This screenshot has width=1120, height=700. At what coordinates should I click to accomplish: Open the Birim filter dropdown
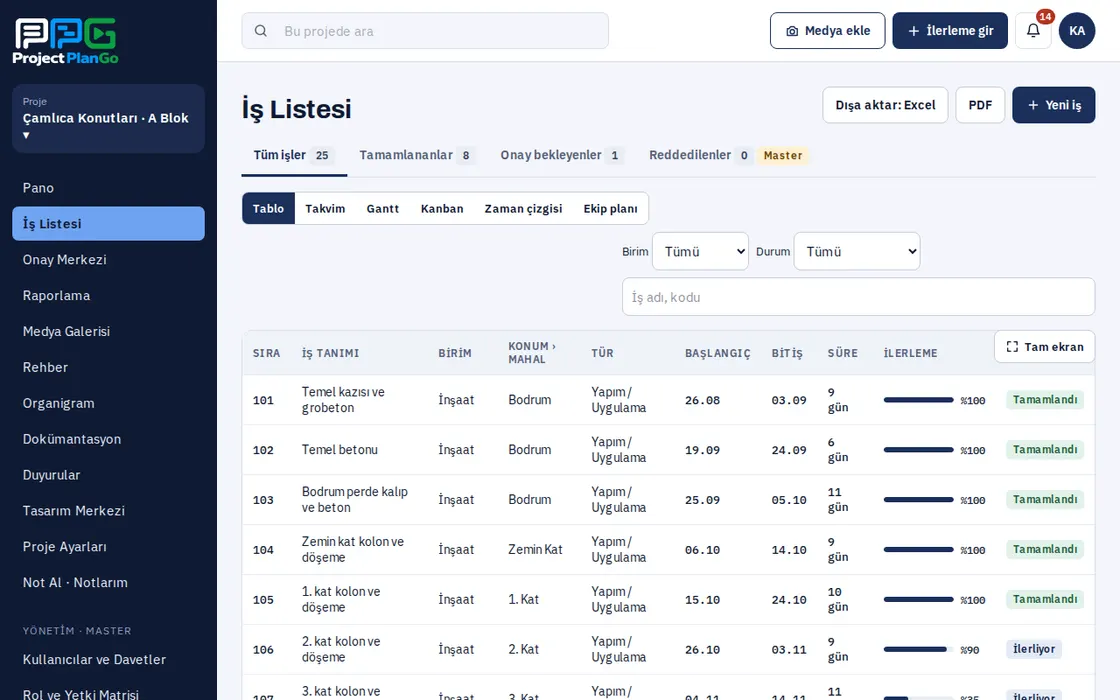coord(700,251)
